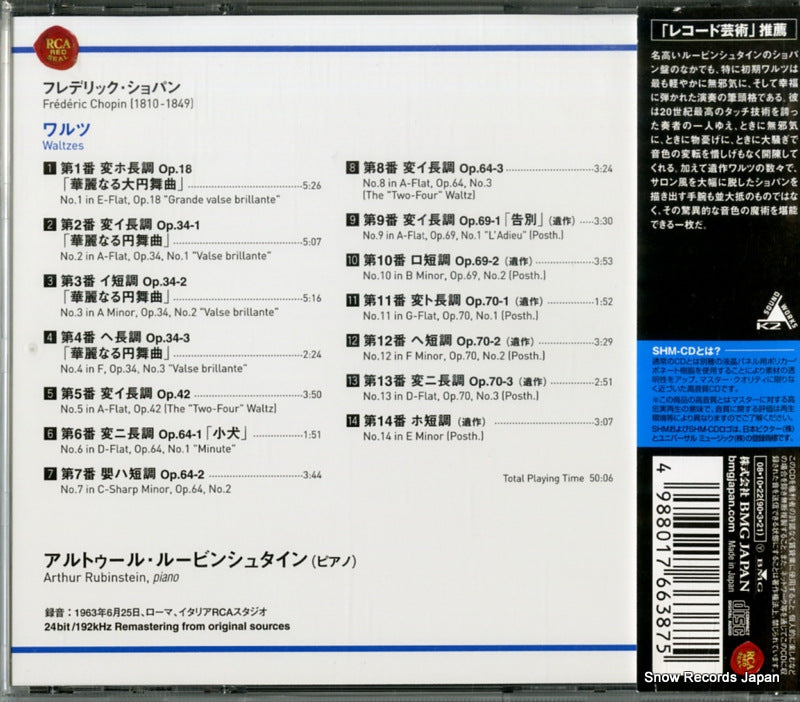Screen dimensions: 800x702
Task: Click "No.6 in D-Flat, Op.64, No.1 Minute" line
Action: [x=148, y=449]
